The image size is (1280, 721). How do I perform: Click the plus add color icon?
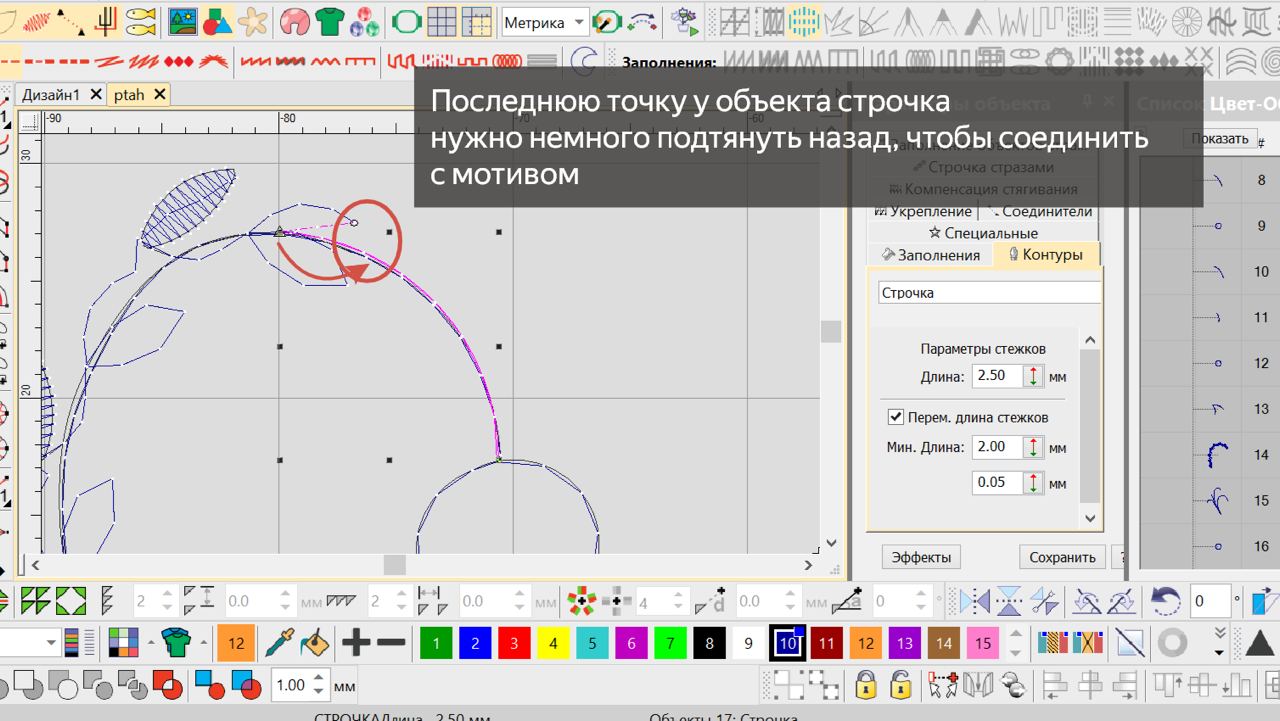355,643
